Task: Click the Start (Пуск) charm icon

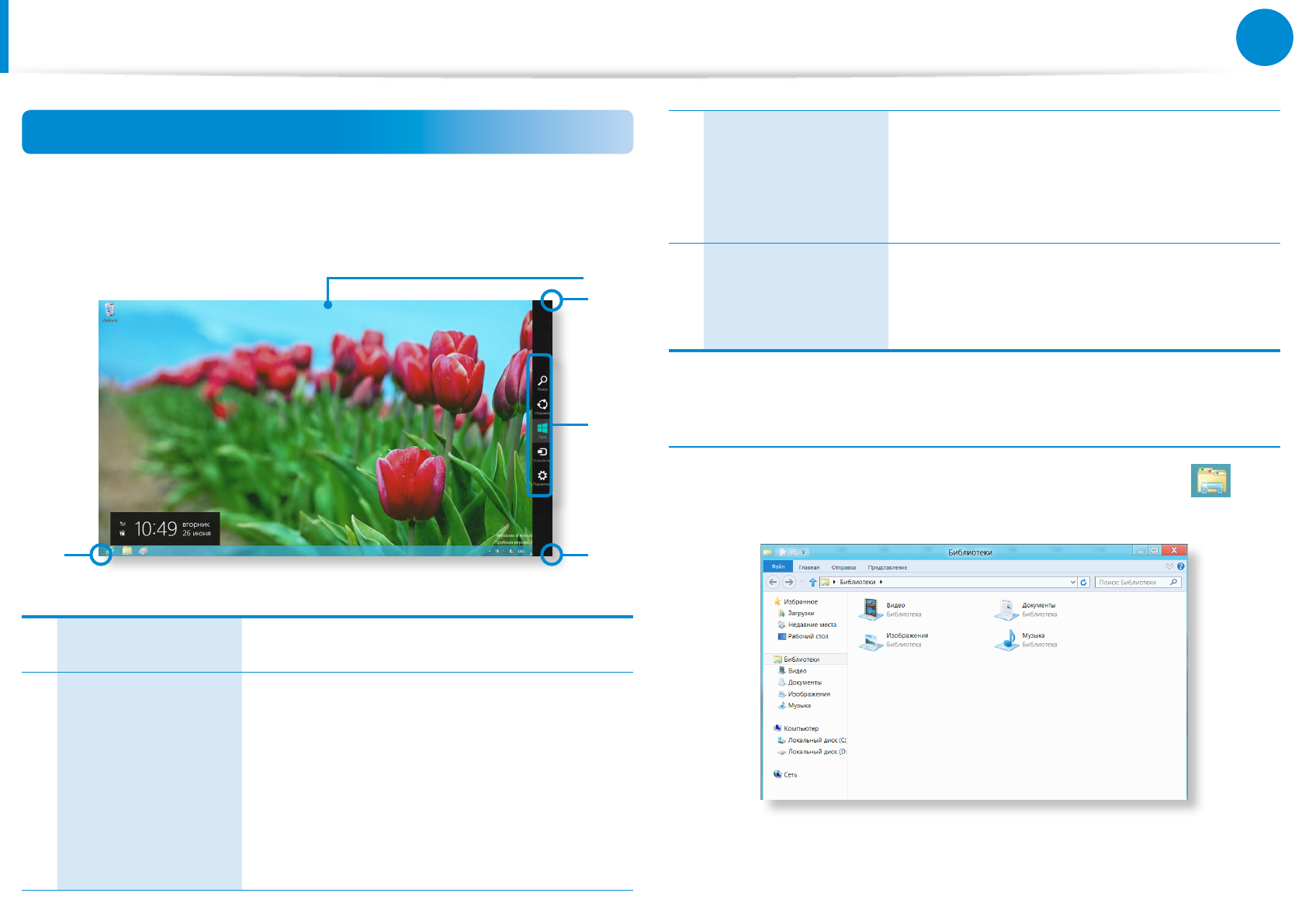Action: (542, 428)
